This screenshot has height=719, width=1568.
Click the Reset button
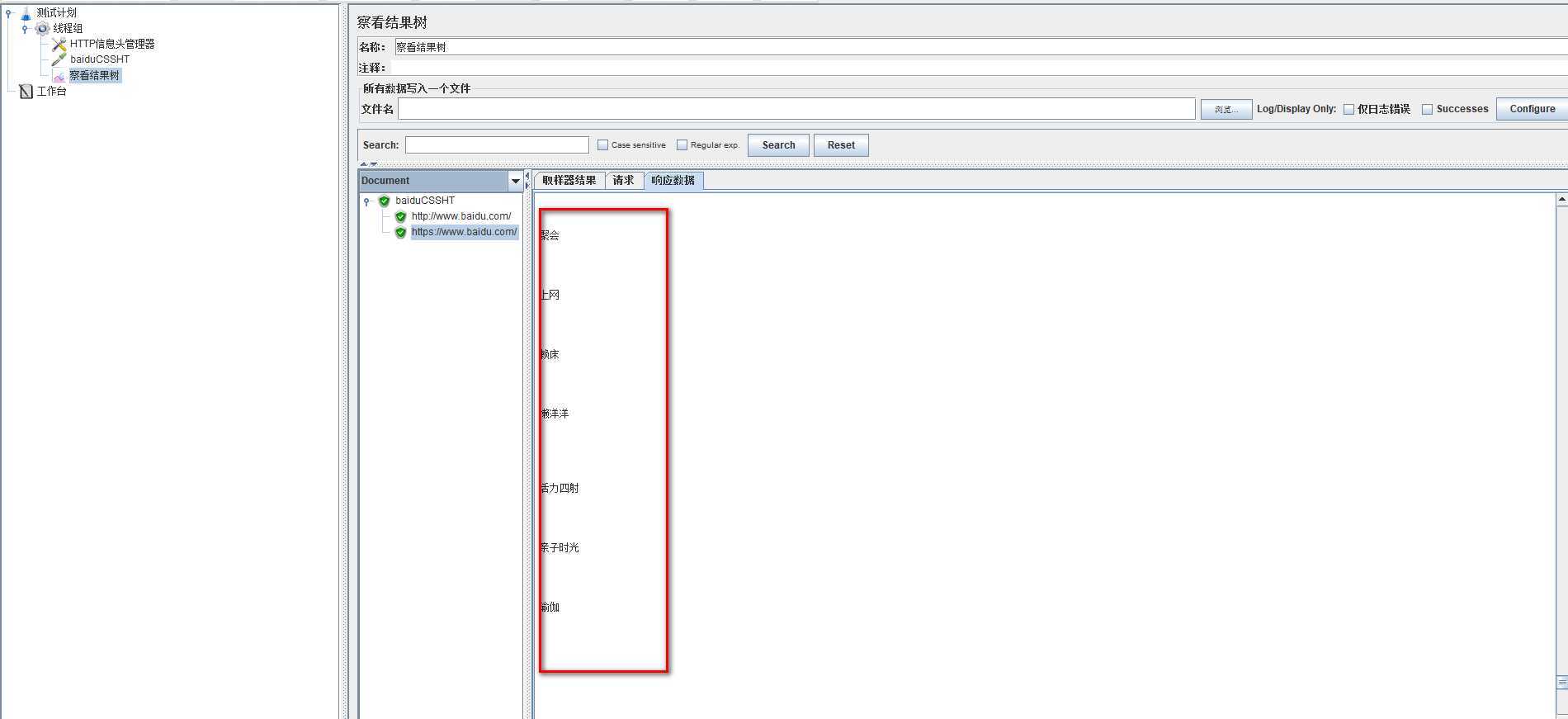[x=841, y=145]
